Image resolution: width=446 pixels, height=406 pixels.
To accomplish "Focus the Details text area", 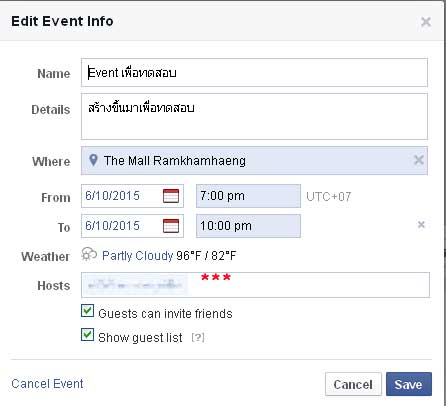I will 254,116.
